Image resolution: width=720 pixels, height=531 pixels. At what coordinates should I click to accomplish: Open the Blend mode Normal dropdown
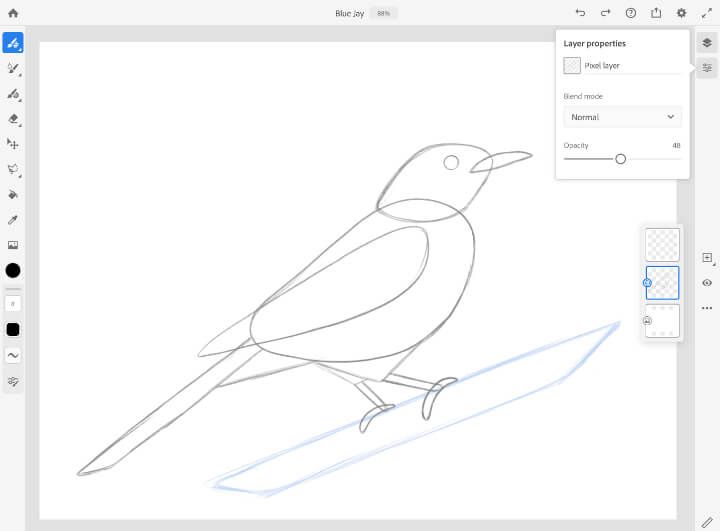622,117
